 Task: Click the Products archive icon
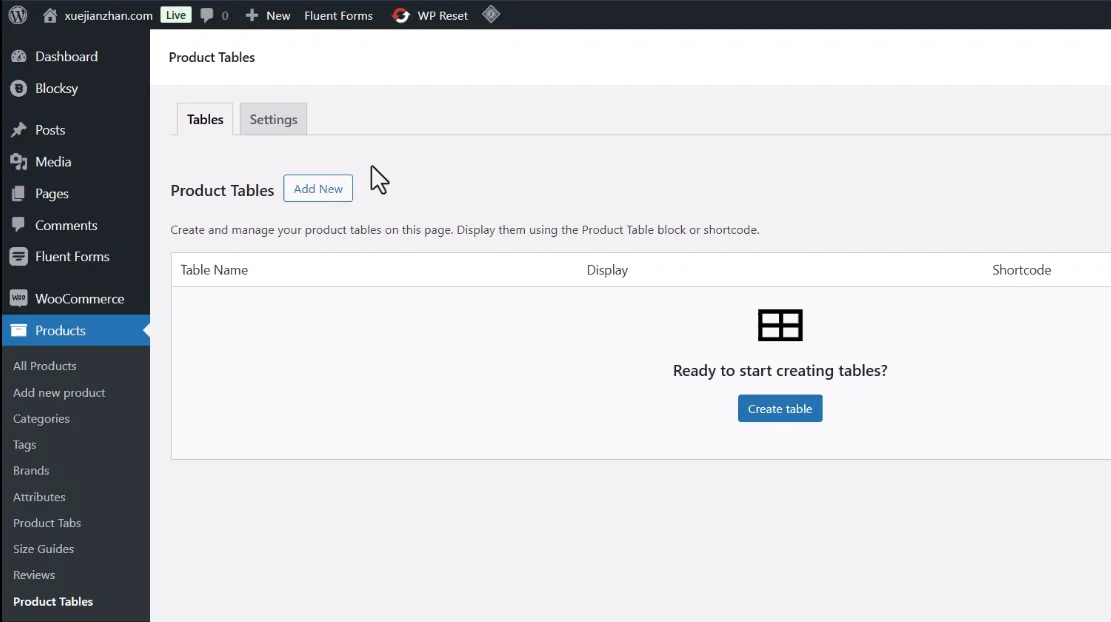coord(18,330)
